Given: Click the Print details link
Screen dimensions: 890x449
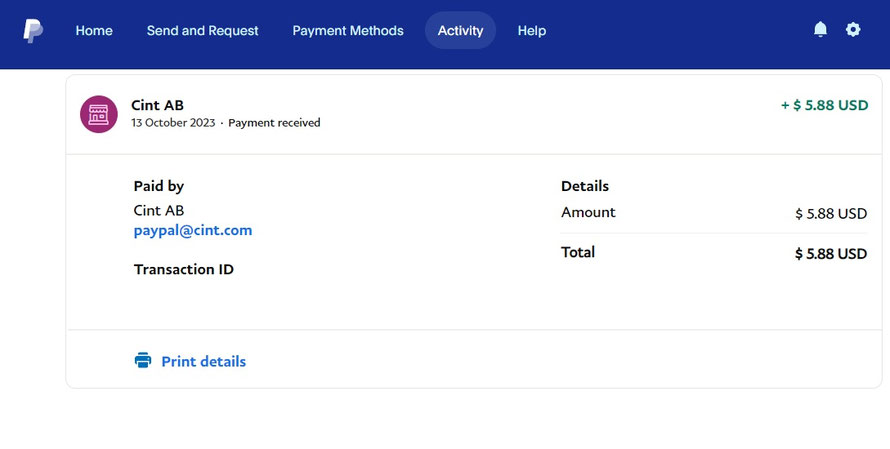Looking at the screenshot, I should click(204, 362).
